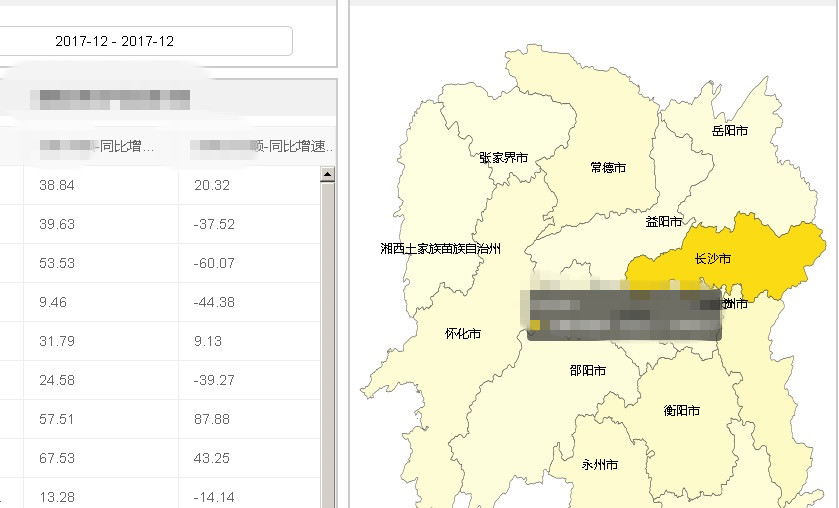Image resolution: width=839 pixels, height=508 pixels.
Task: Click the cell value 9.46
Action: coord(53,302)
